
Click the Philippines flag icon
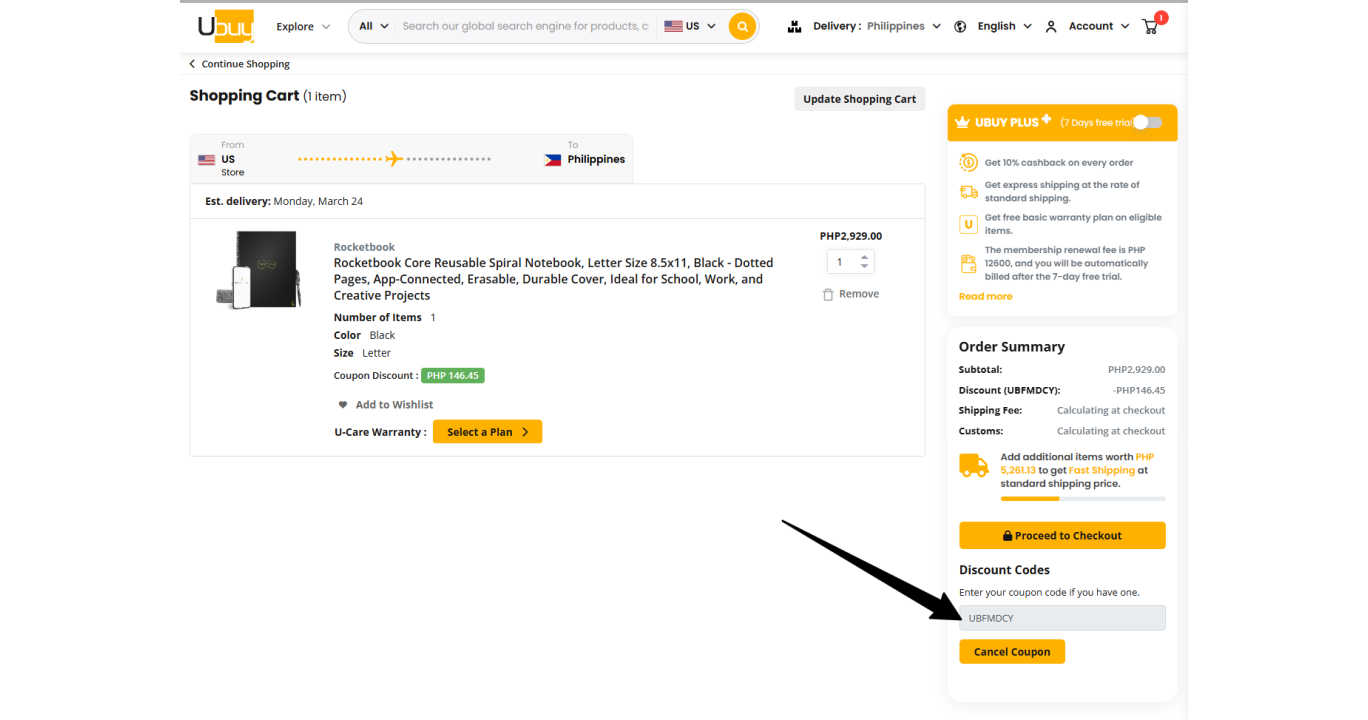pyautogui.click(x=553, y=160)
